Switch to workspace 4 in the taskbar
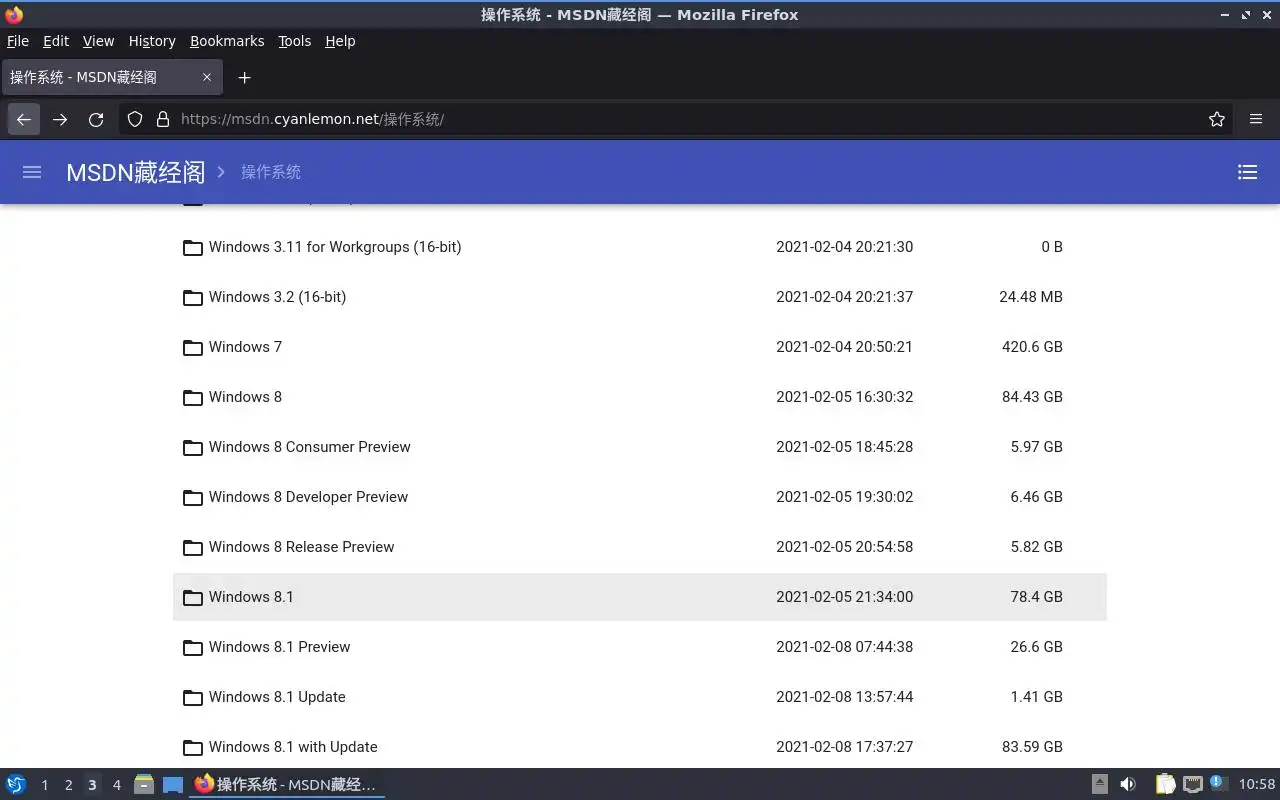Screen dimensions: 1280x800 click(116, 785)
